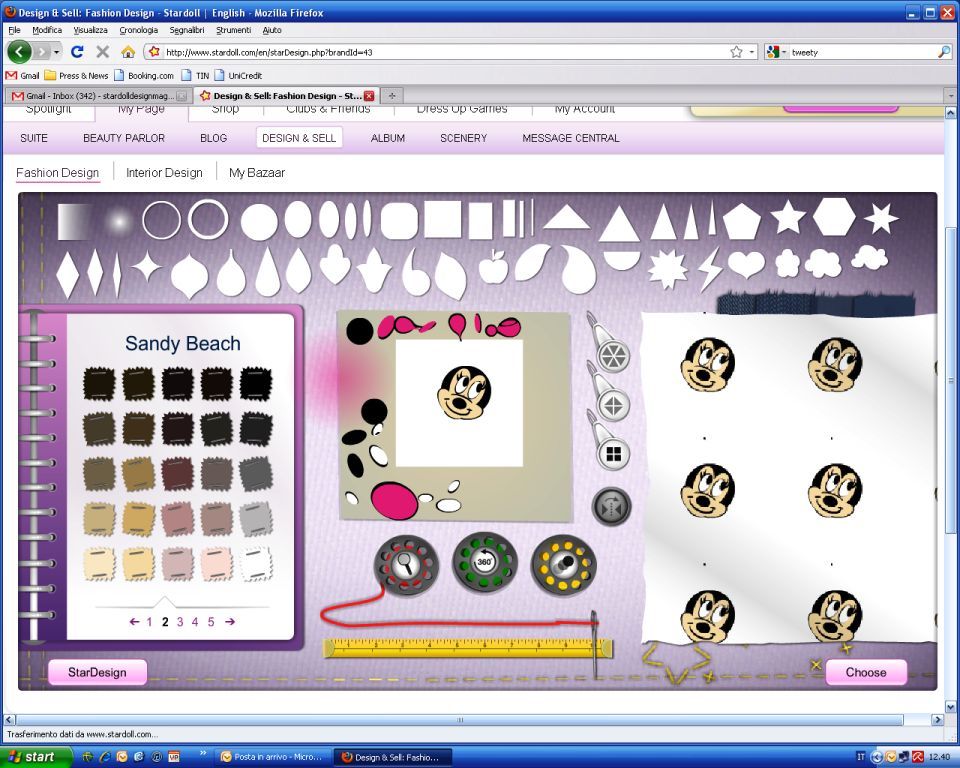Open UniCredit bookmark
This screenshot has height=768, width=960.
pyautogui.click(x=239, y=75)
